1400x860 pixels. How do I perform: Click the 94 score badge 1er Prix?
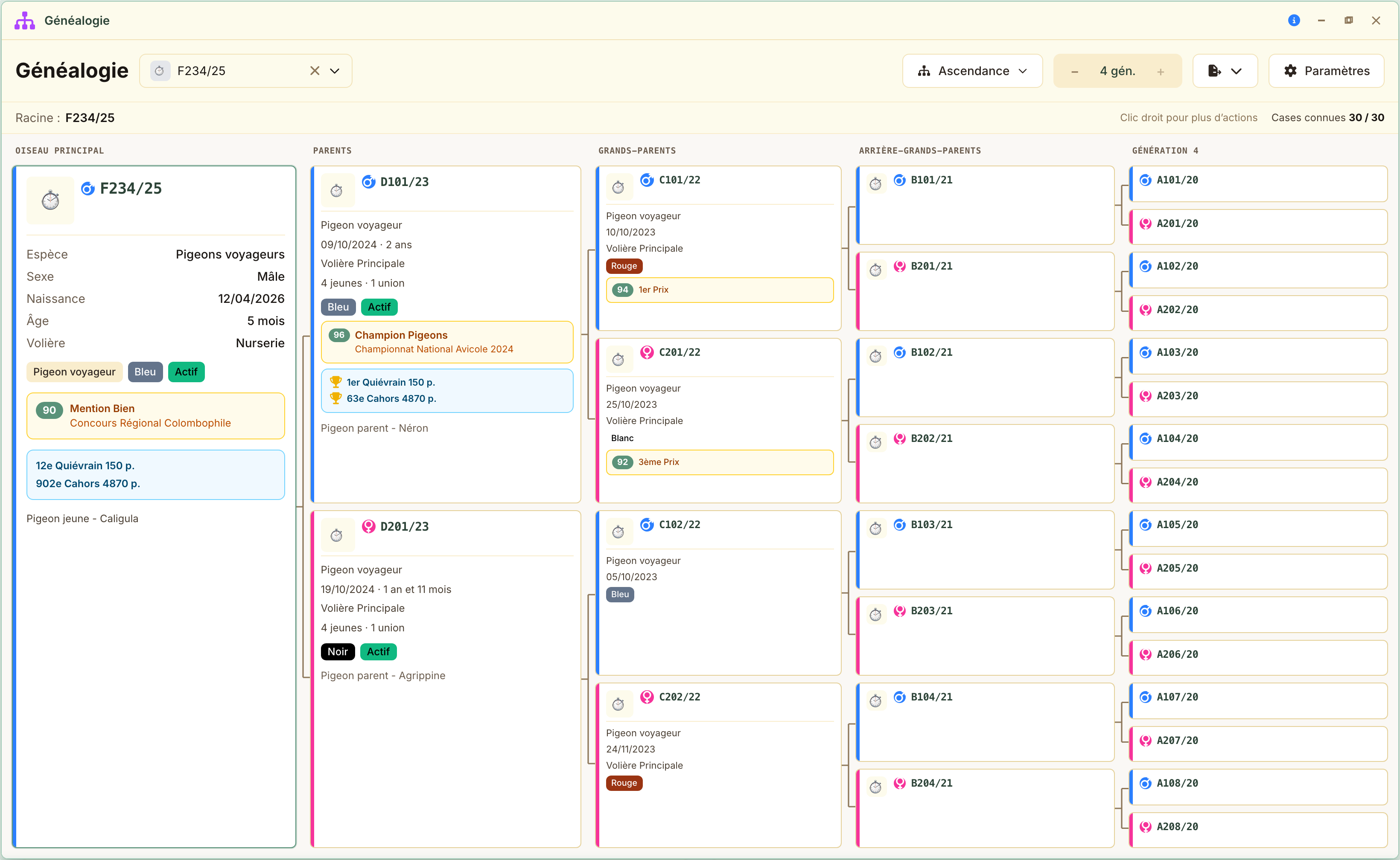(x=623, y=290)
